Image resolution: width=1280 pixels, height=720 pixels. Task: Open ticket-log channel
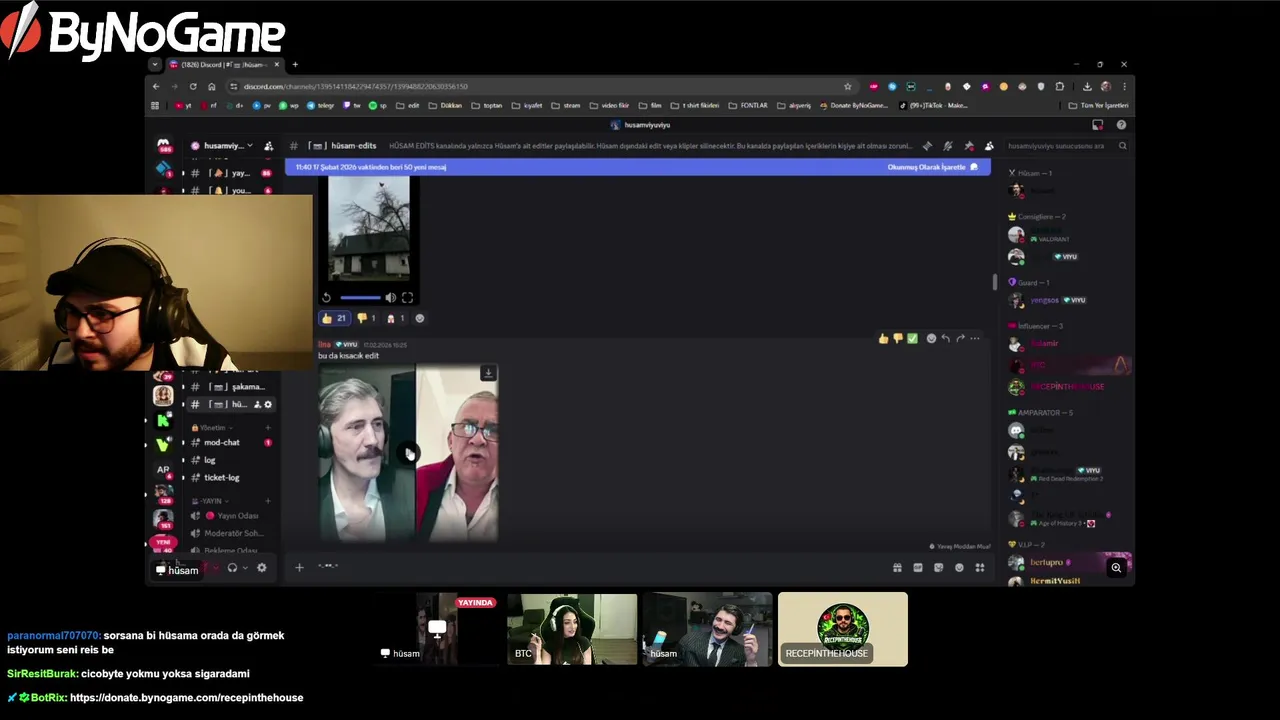coord(222,477)
